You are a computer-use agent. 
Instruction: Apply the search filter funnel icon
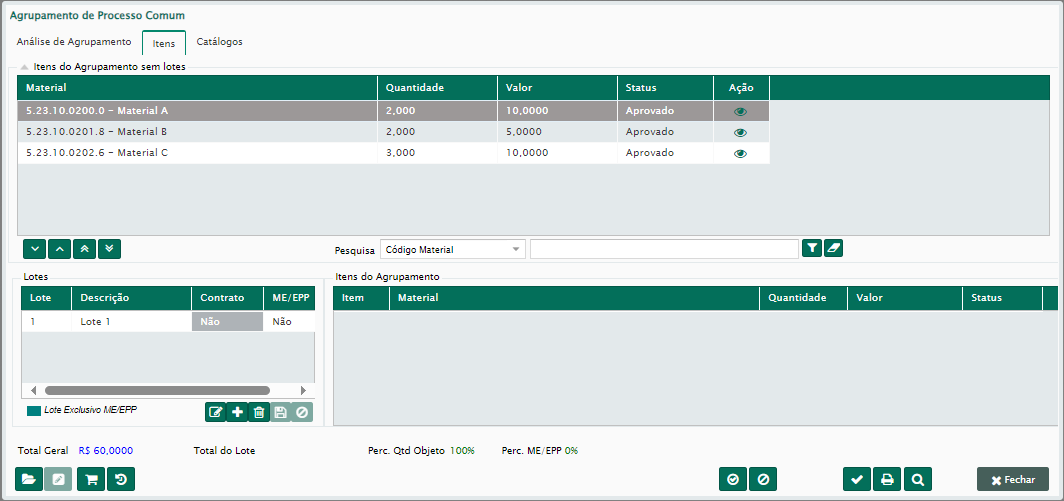(x=812, y=249)
